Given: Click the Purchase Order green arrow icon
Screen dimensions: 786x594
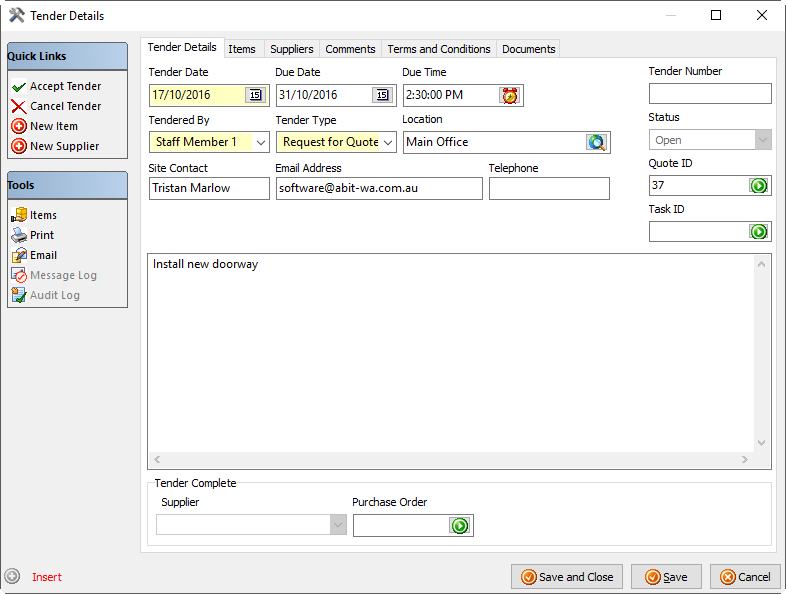Looking at the screenshot, I should (x=460, y=526).
